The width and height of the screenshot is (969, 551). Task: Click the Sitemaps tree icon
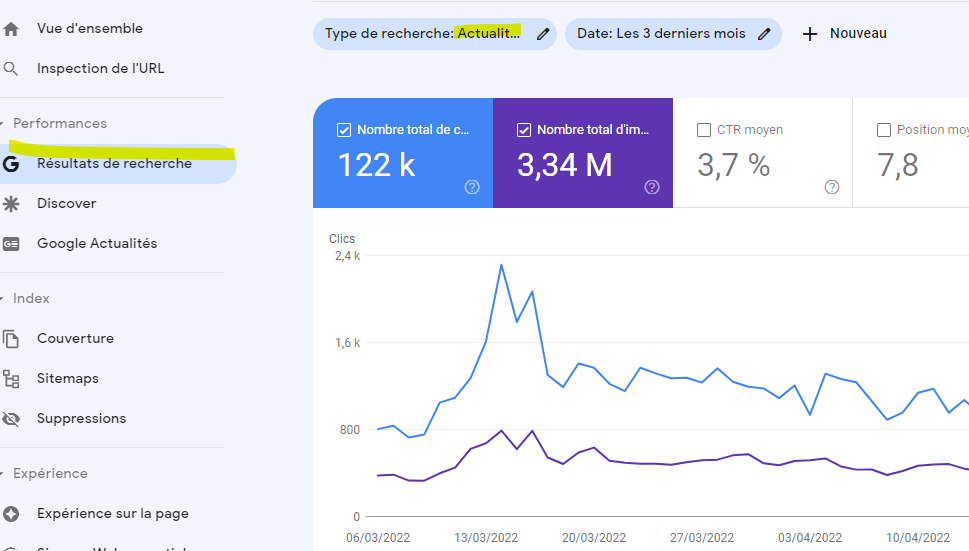tap(11, 379)
